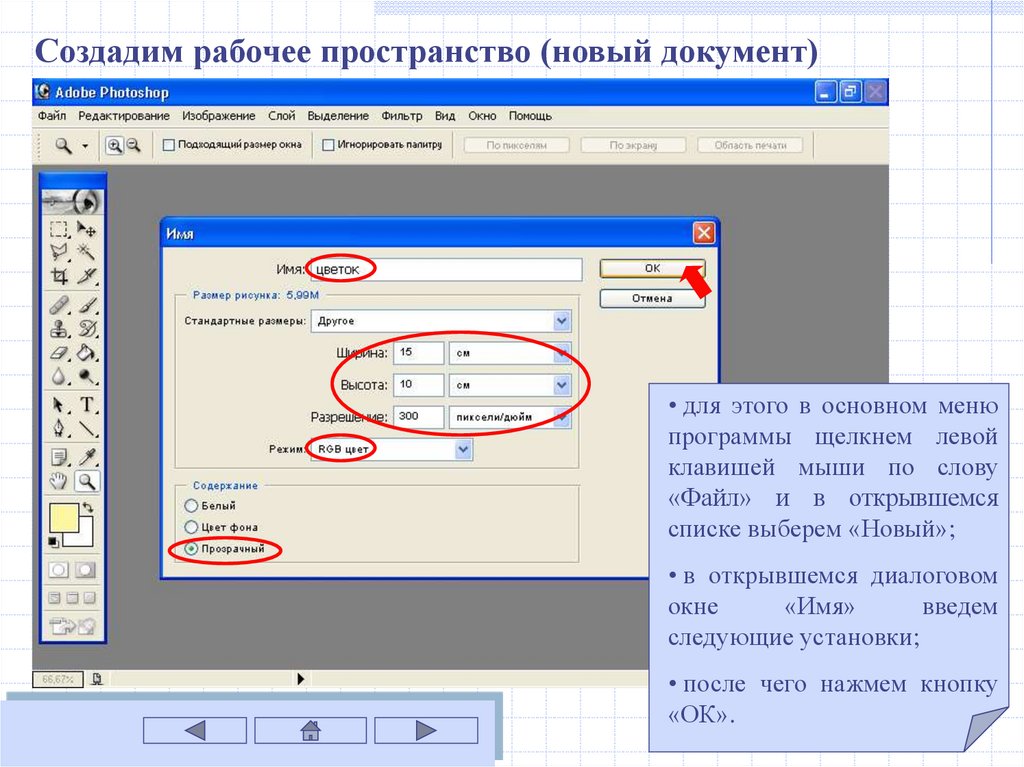The width and height of the screenshot is (1024, 767).
Task: Open resolution units 'пиксели/дюйм' dropdown
Action: coord(562,417)
